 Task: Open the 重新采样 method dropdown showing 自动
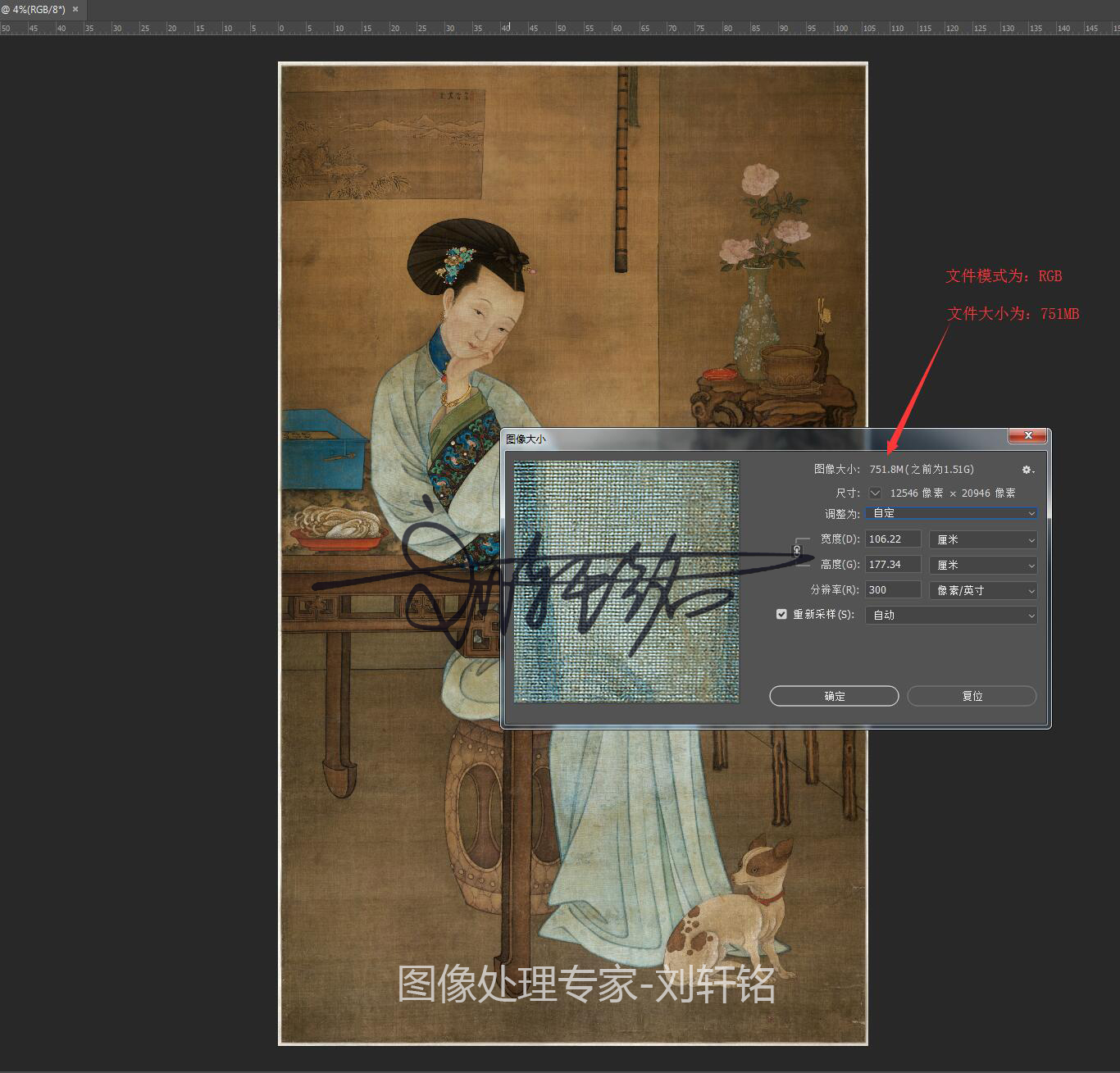pyautogui.click(x=951, y=615)
